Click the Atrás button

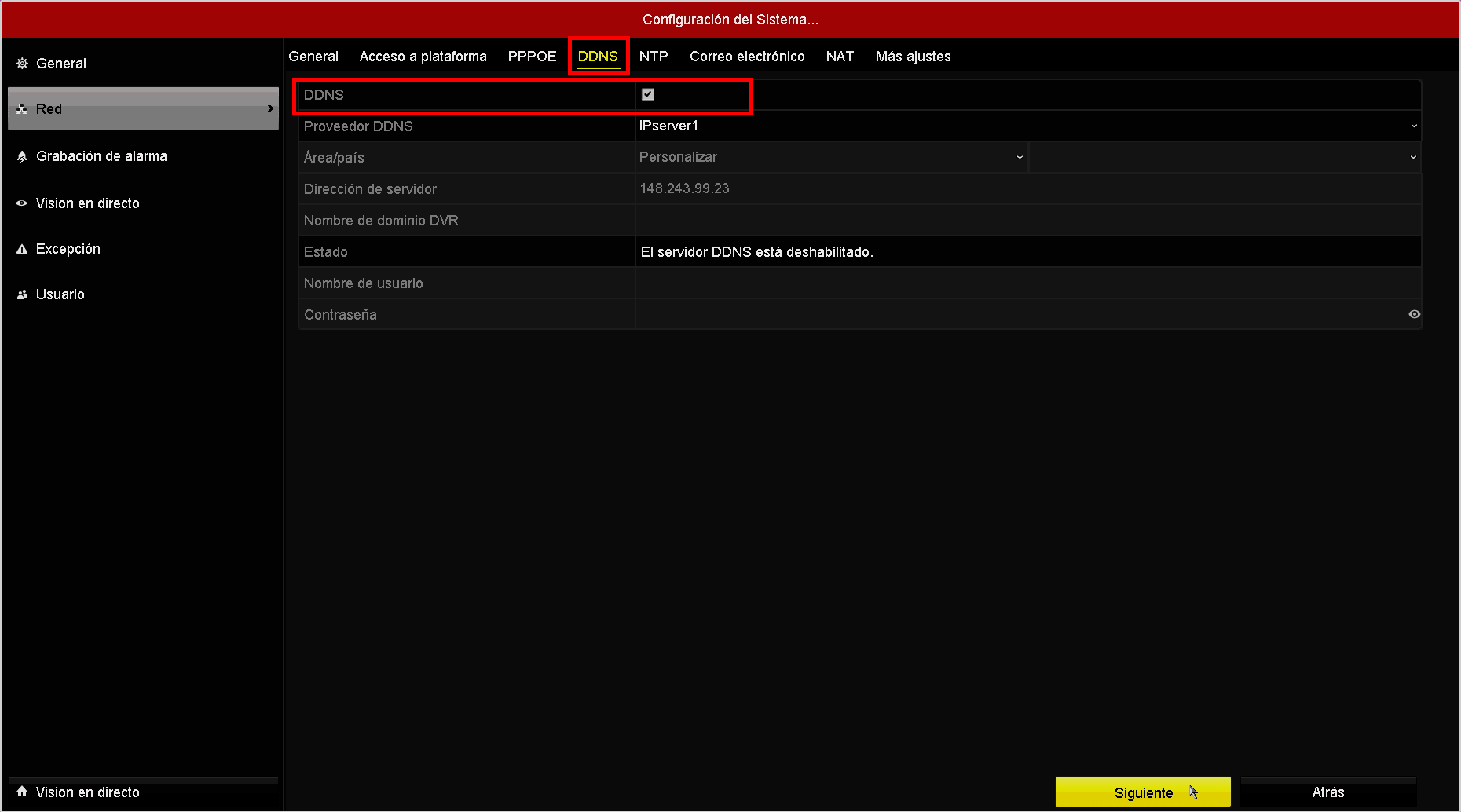tap(1328, 792)
